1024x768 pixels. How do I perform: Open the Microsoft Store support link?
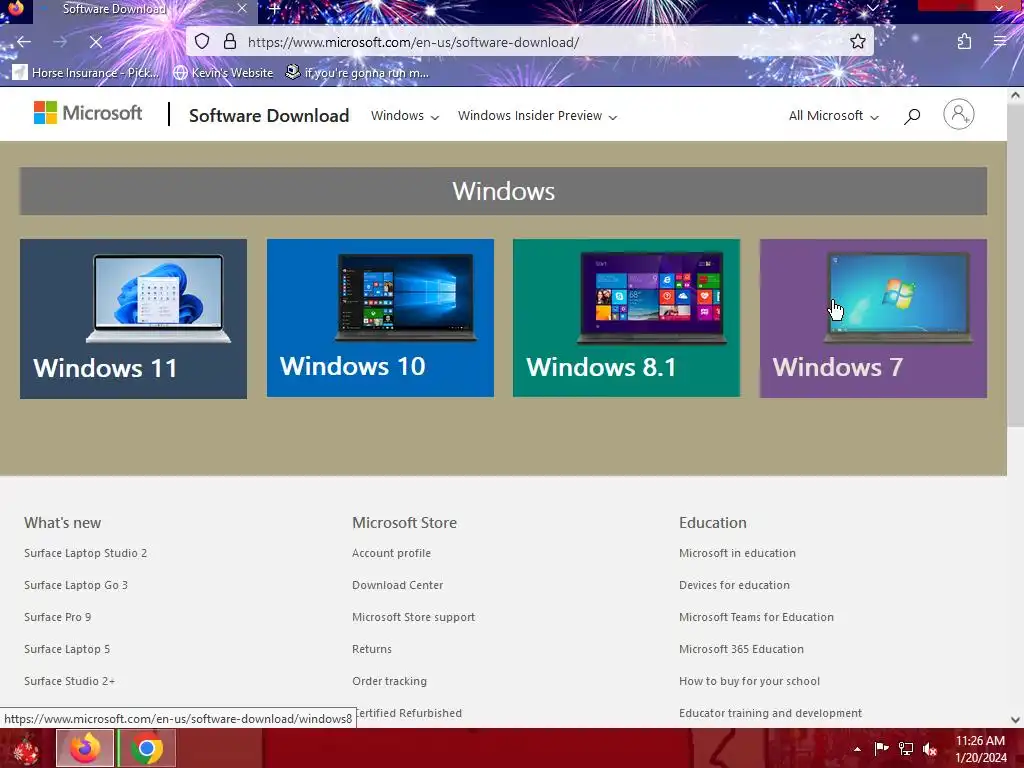click(x=413, y=617)
